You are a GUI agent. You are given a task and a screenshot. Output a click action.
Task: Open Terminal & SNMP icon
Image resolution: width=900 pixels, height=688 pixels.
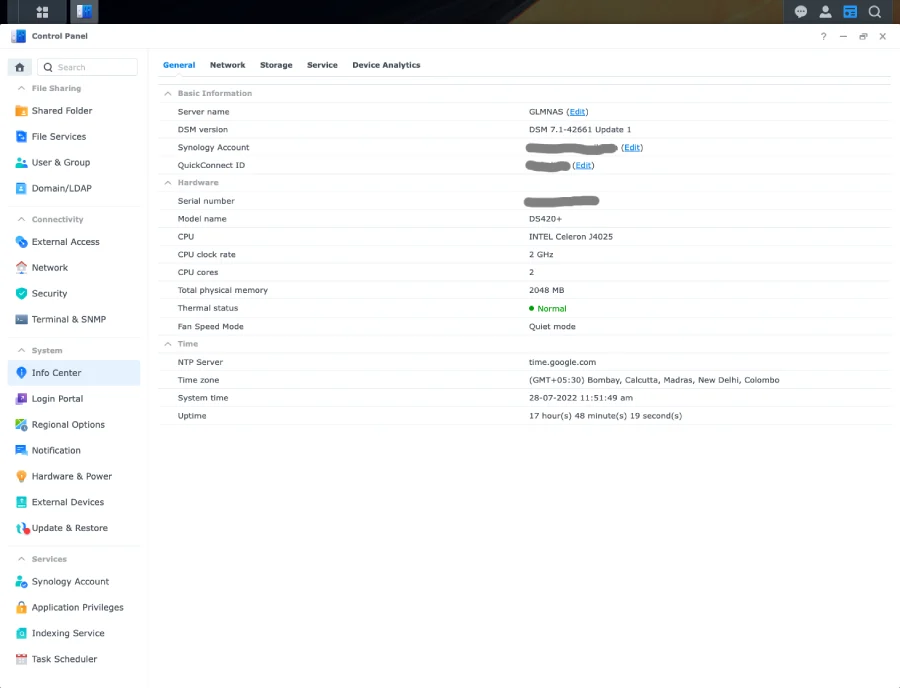(x=21, y=319)
